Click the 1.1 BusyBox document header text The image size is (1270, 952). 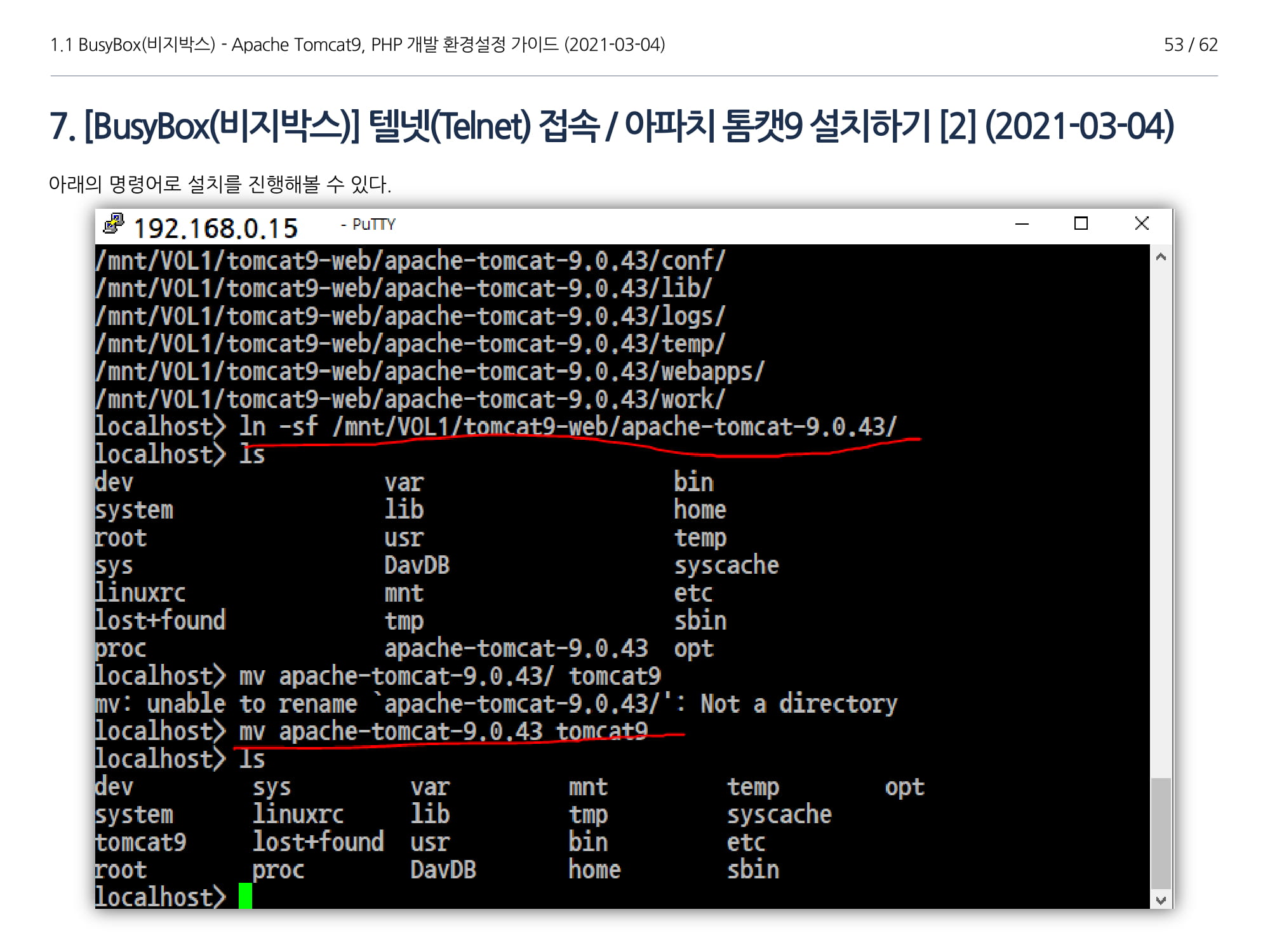click(x=357, y=45)
